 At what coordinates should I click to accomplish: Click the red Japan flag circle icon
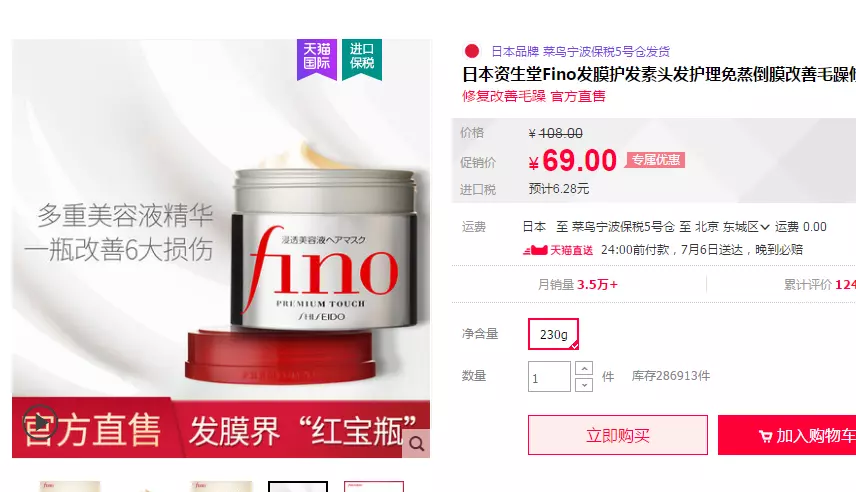pos(472,51)
